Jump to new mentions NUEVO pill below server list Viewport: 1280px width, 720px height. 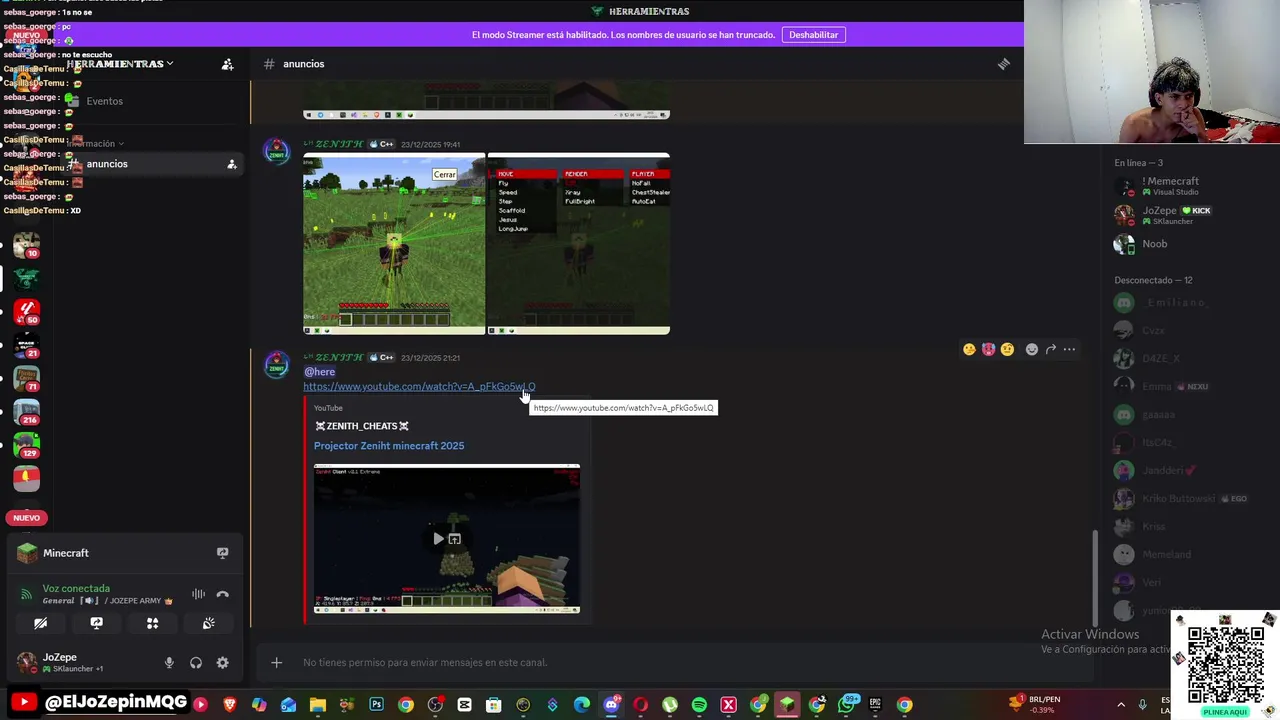click(27, 518)
